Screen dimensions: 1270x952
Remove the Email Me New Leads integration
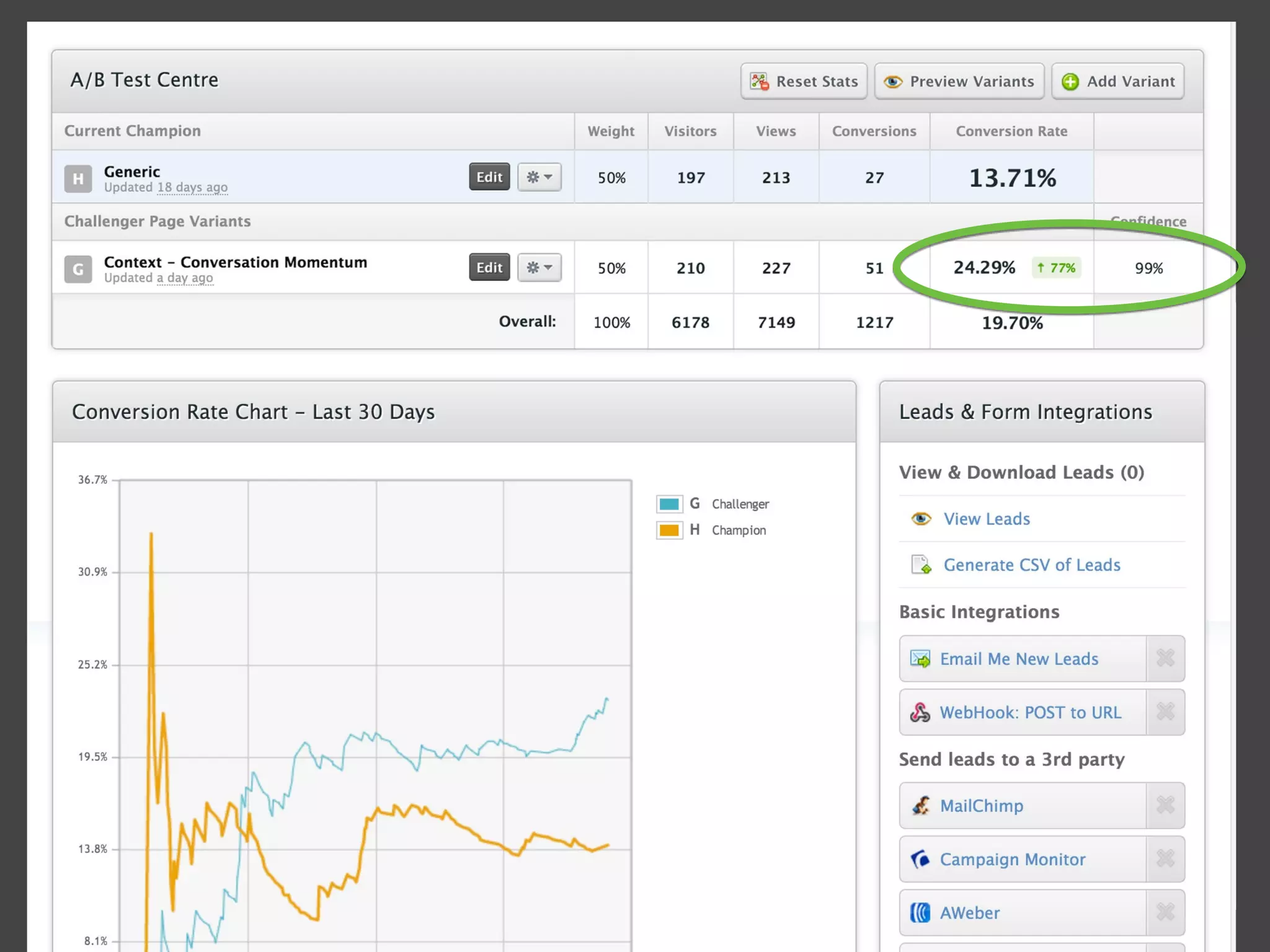pyautogui.click(x=1165, y=658)
